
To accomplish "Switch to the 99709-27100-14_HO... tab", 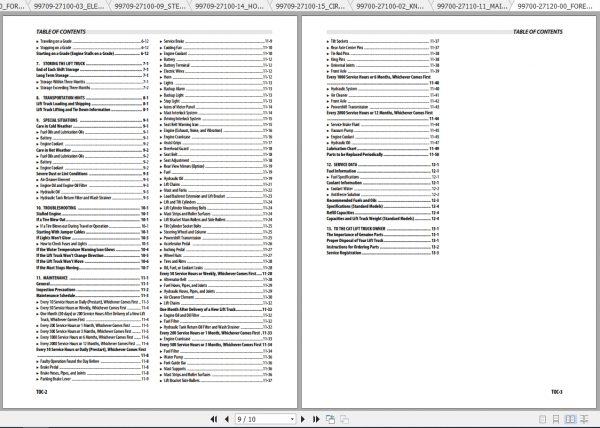I will pyautogui.click(x=229, y=7).
